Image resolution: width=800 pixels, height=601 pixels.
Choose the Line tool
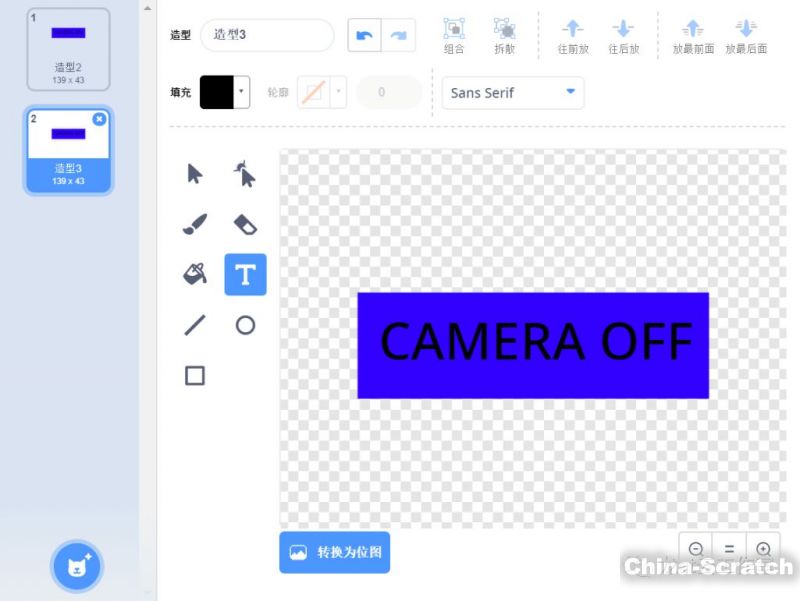tap(195, 325)
